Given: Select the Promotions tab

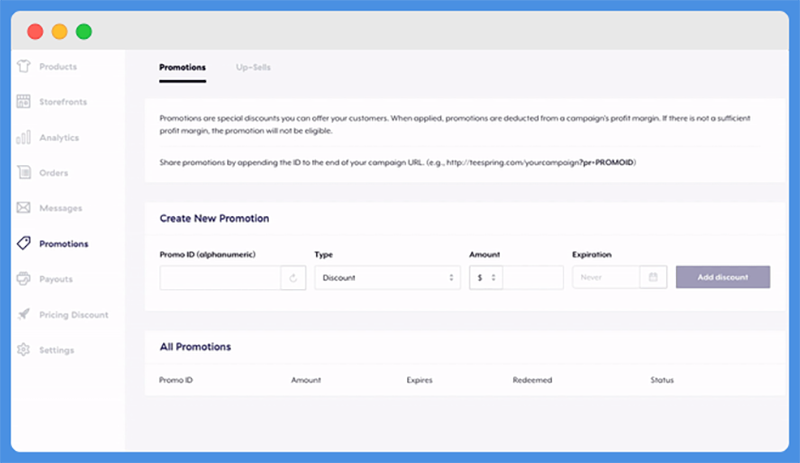Looking at the screenshot, I should tap(182, 67).
